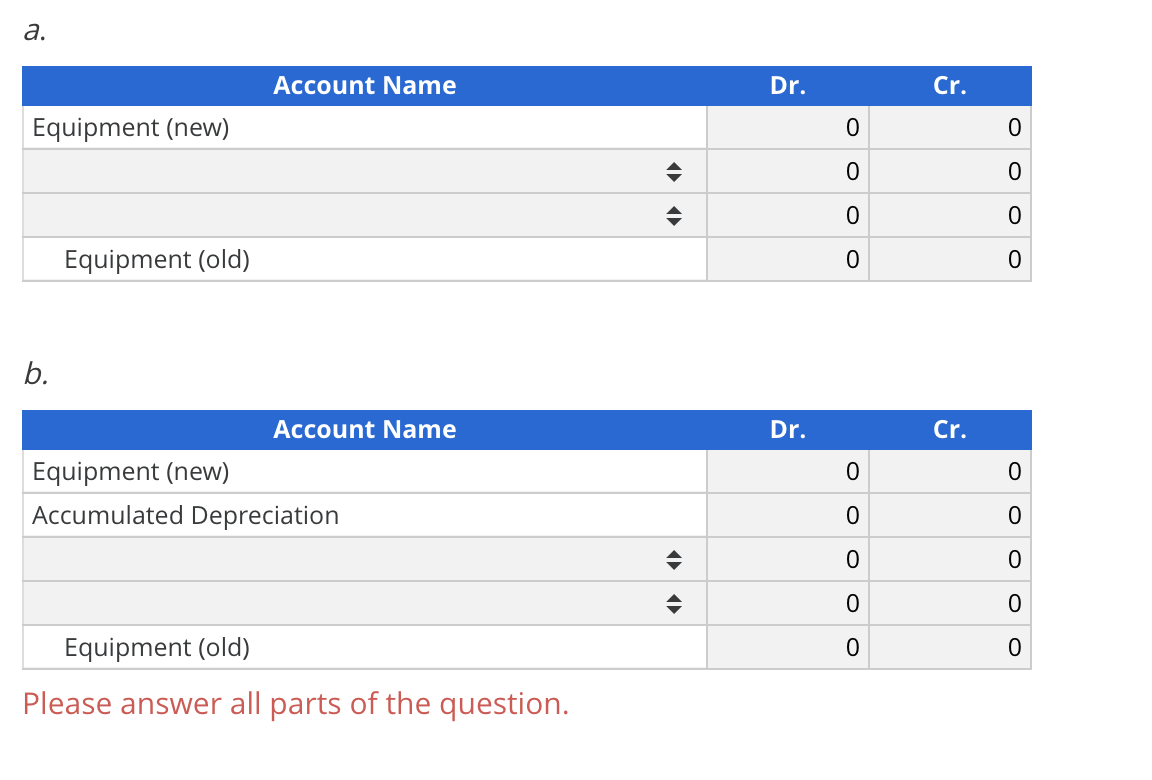The height and width of the screenshot is (780, 1152).
Task: Click the Dr. amount for Equipment (new) in part a
Action: (x=788, y=127)
